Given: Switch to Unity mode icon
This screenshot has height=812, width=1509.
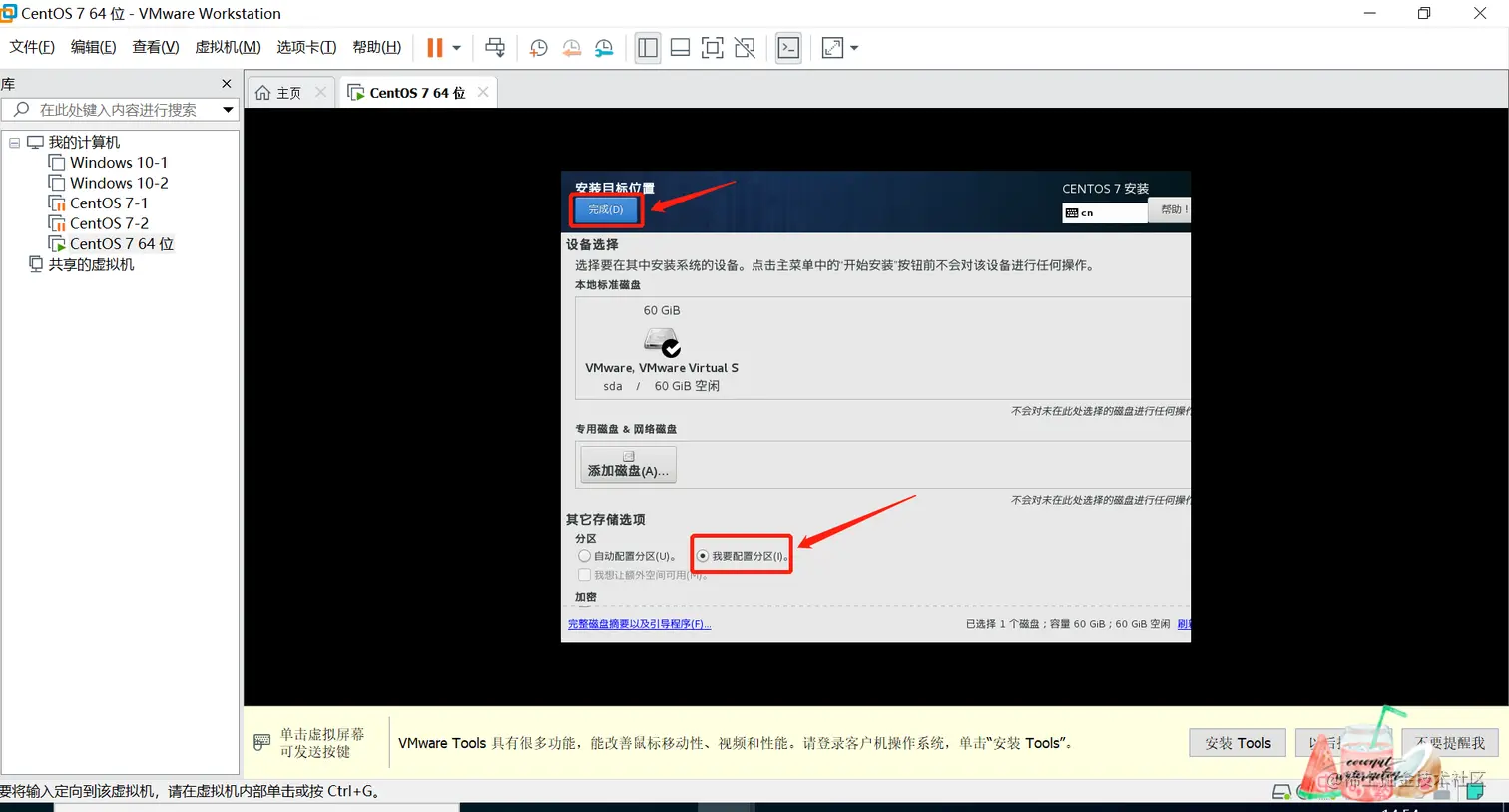Looking at the screenshot, I should [745, 47].
